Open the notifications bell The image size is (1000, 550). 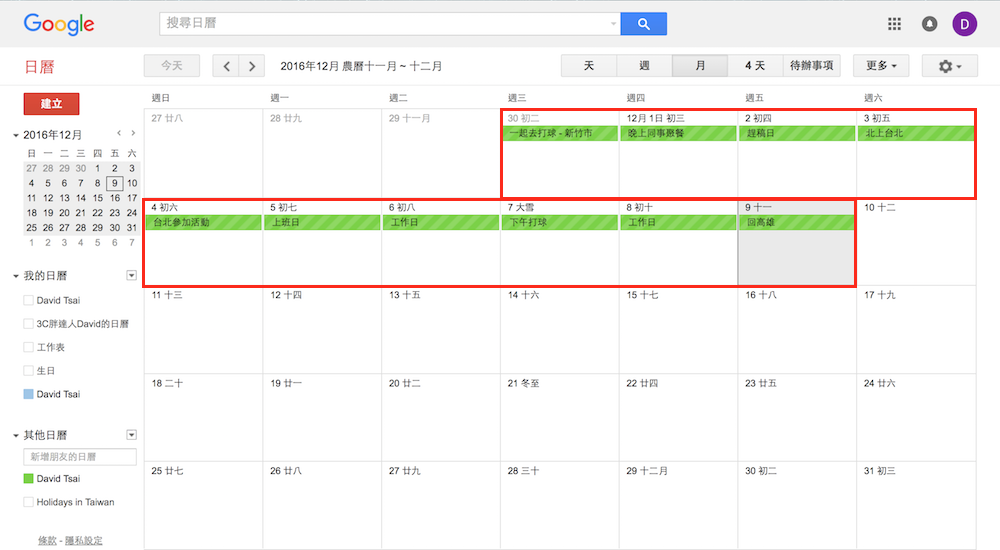coord(929,24)
